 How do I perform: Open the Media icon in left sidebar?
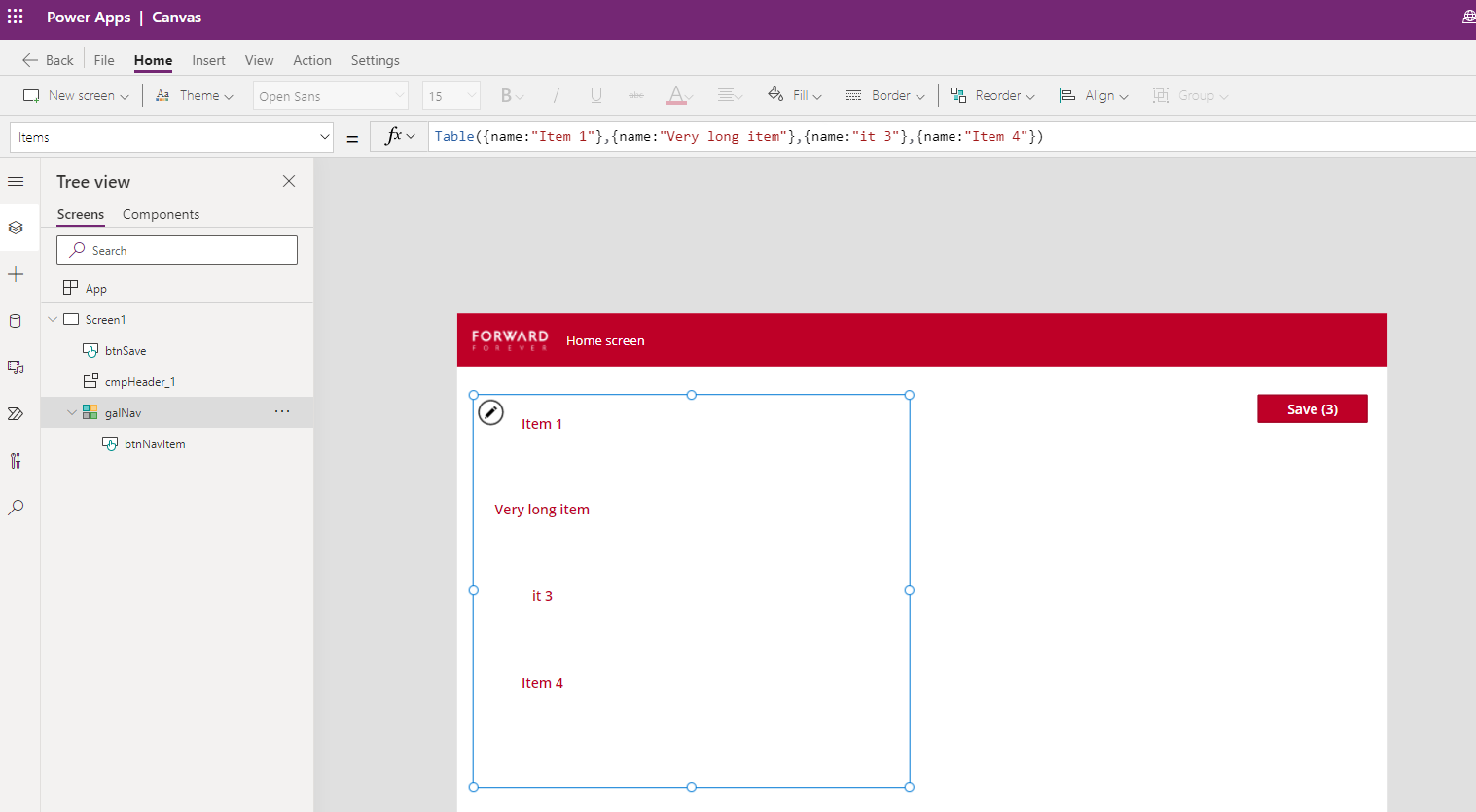click(x=16, y=368)
